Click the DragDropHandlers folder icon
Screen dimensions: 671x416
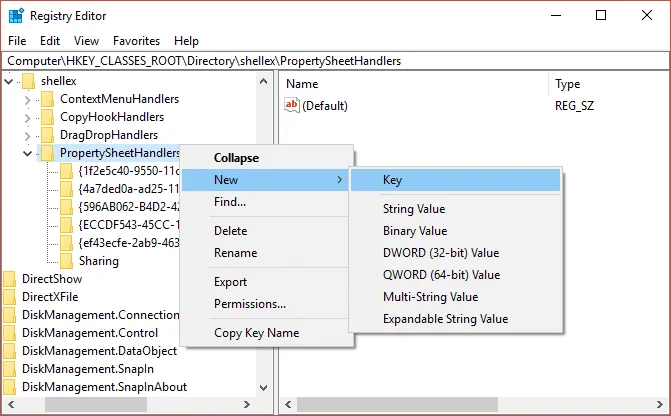click(x=48, y=135)
